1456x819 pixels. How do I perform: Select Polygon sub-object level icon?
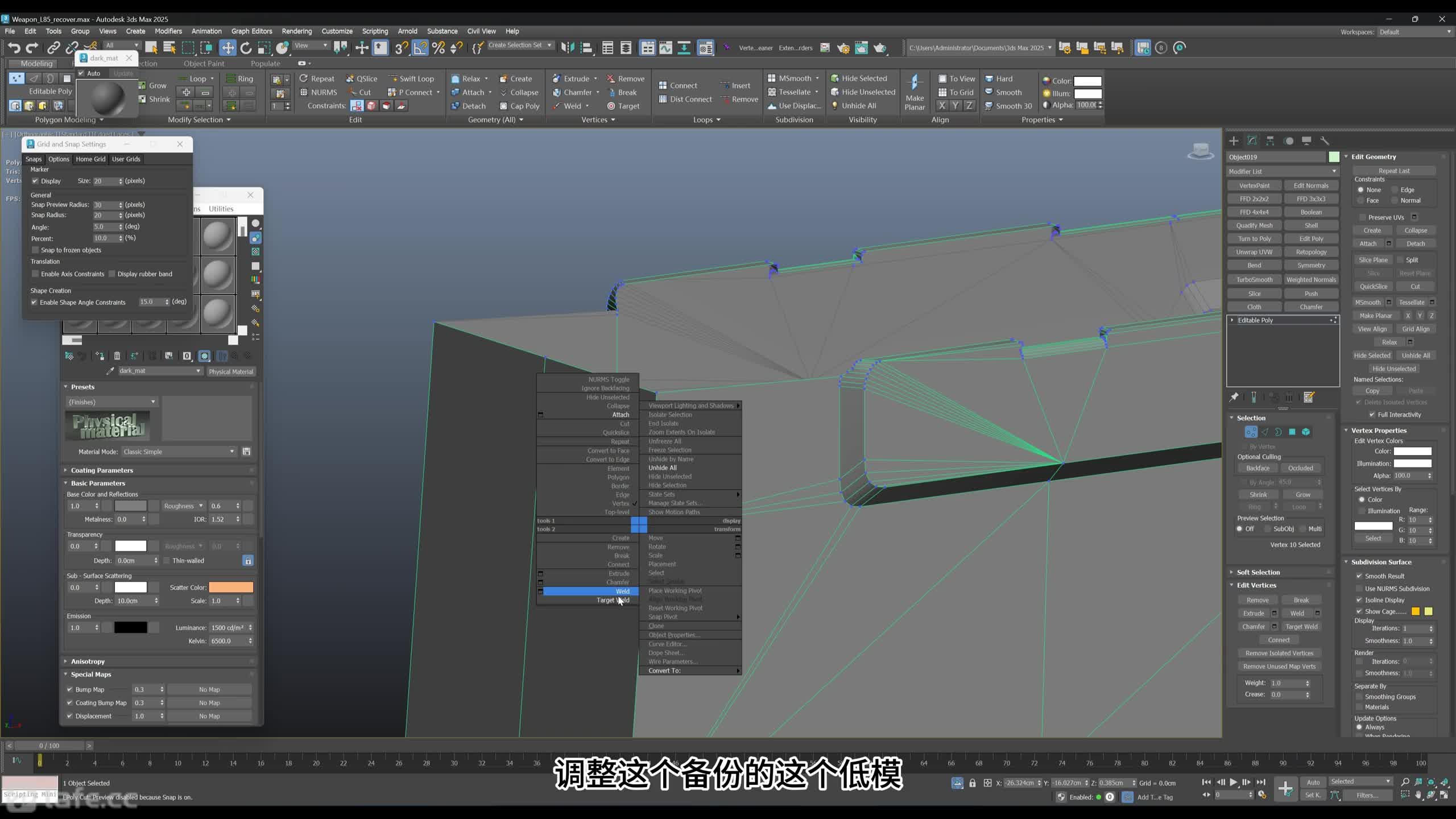pyautogui.click(x=1292, y=432)
